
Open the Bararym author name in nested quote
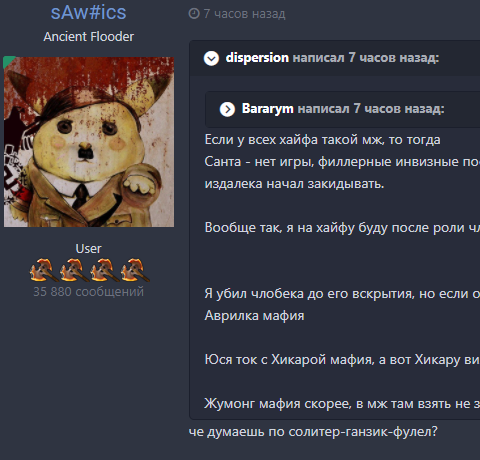(x=268, y=109)
